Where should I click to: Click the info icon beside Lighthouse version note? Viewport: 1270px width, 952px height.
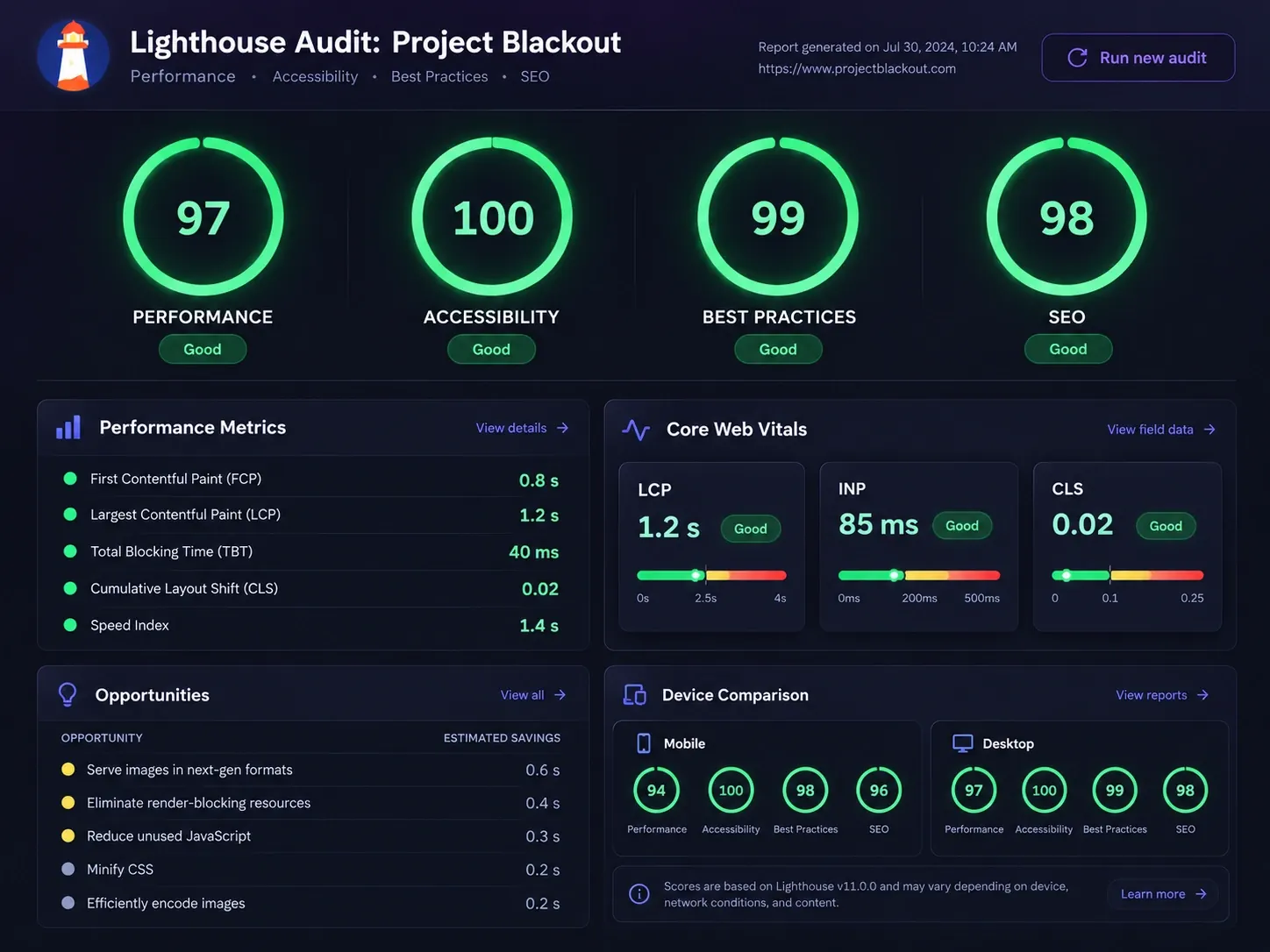click(639, 894)
